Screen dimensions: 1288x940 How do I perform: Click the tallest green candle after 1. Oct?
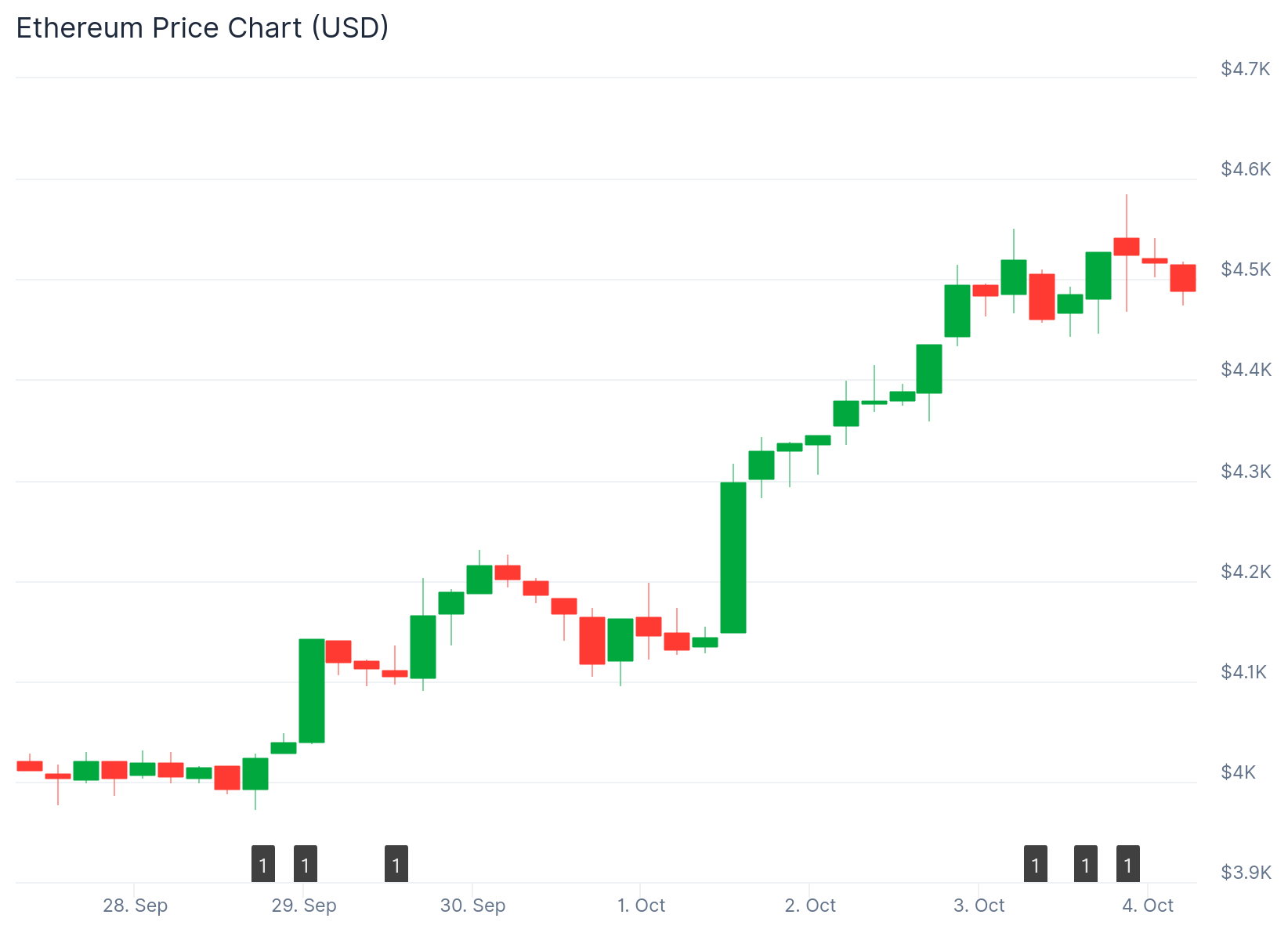coord(733,557)
